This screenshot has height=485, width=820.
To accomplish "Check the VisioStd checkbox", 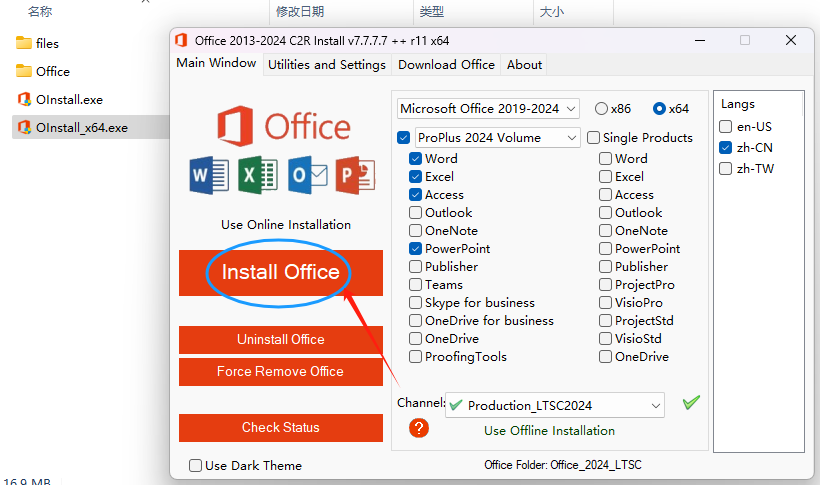I will coord(605,339).
